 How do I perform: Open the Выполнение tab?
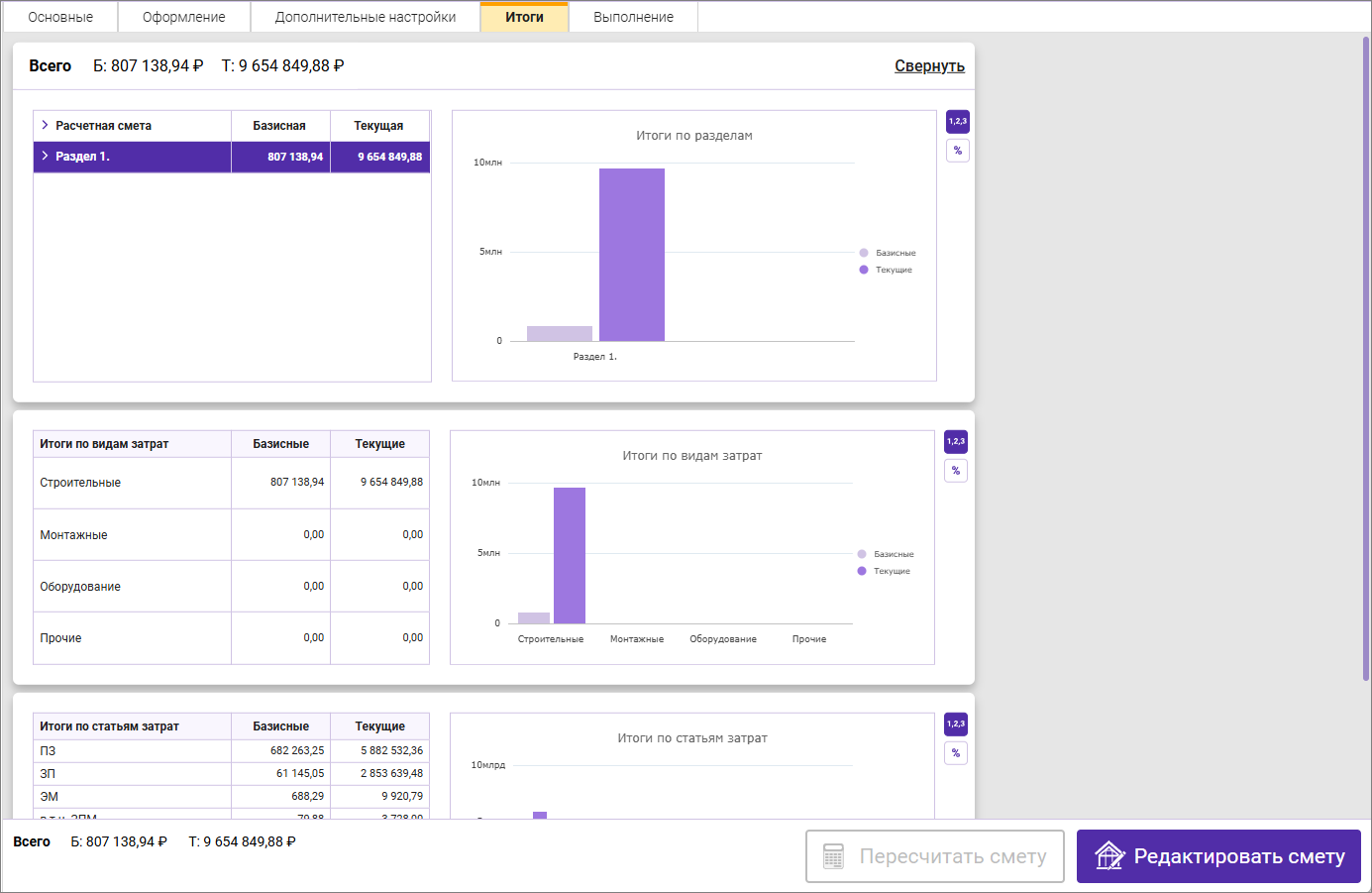coord(633,17)
